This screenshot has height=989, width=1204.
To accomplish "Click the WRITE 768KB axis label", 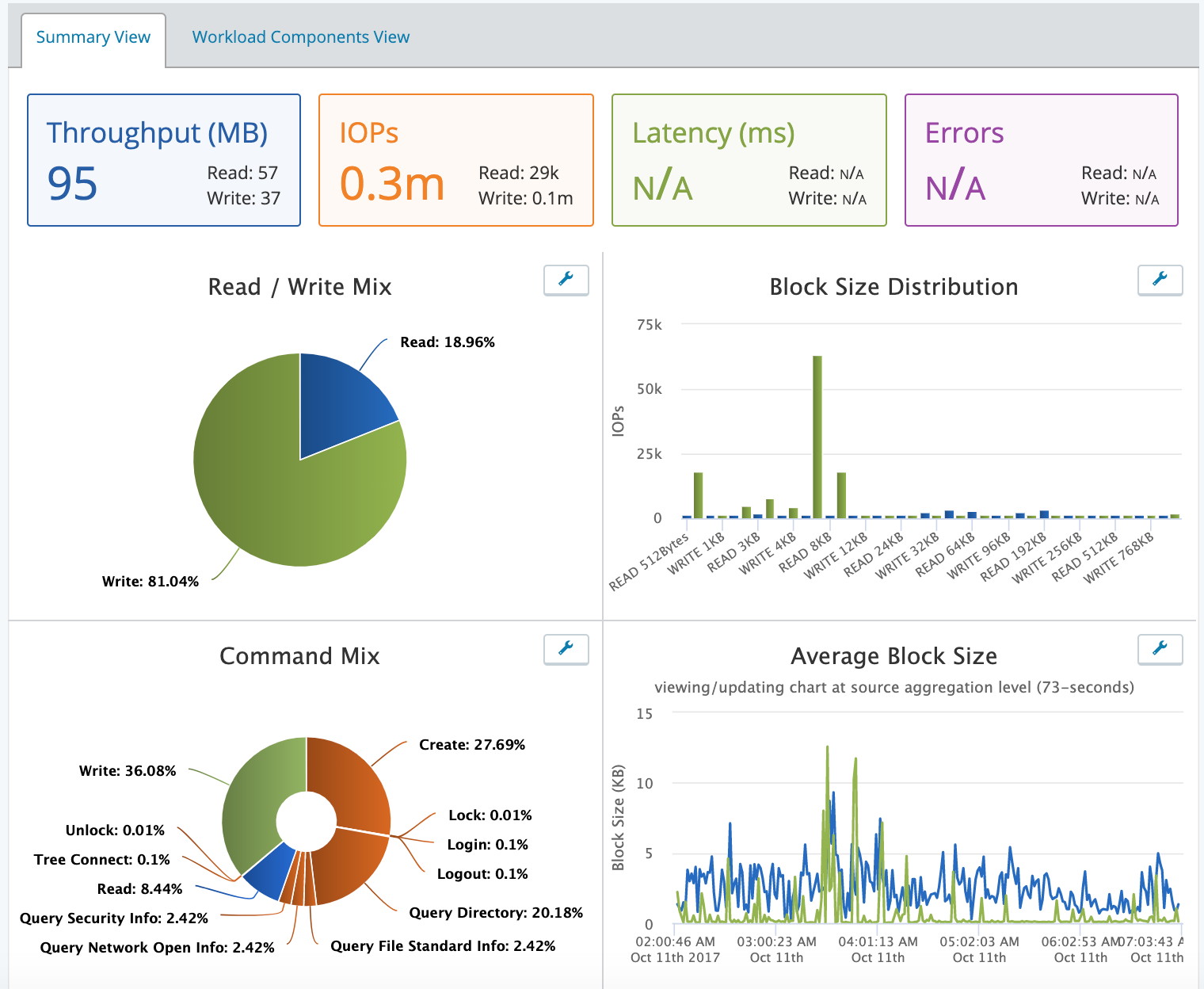I will (1118, 557).
